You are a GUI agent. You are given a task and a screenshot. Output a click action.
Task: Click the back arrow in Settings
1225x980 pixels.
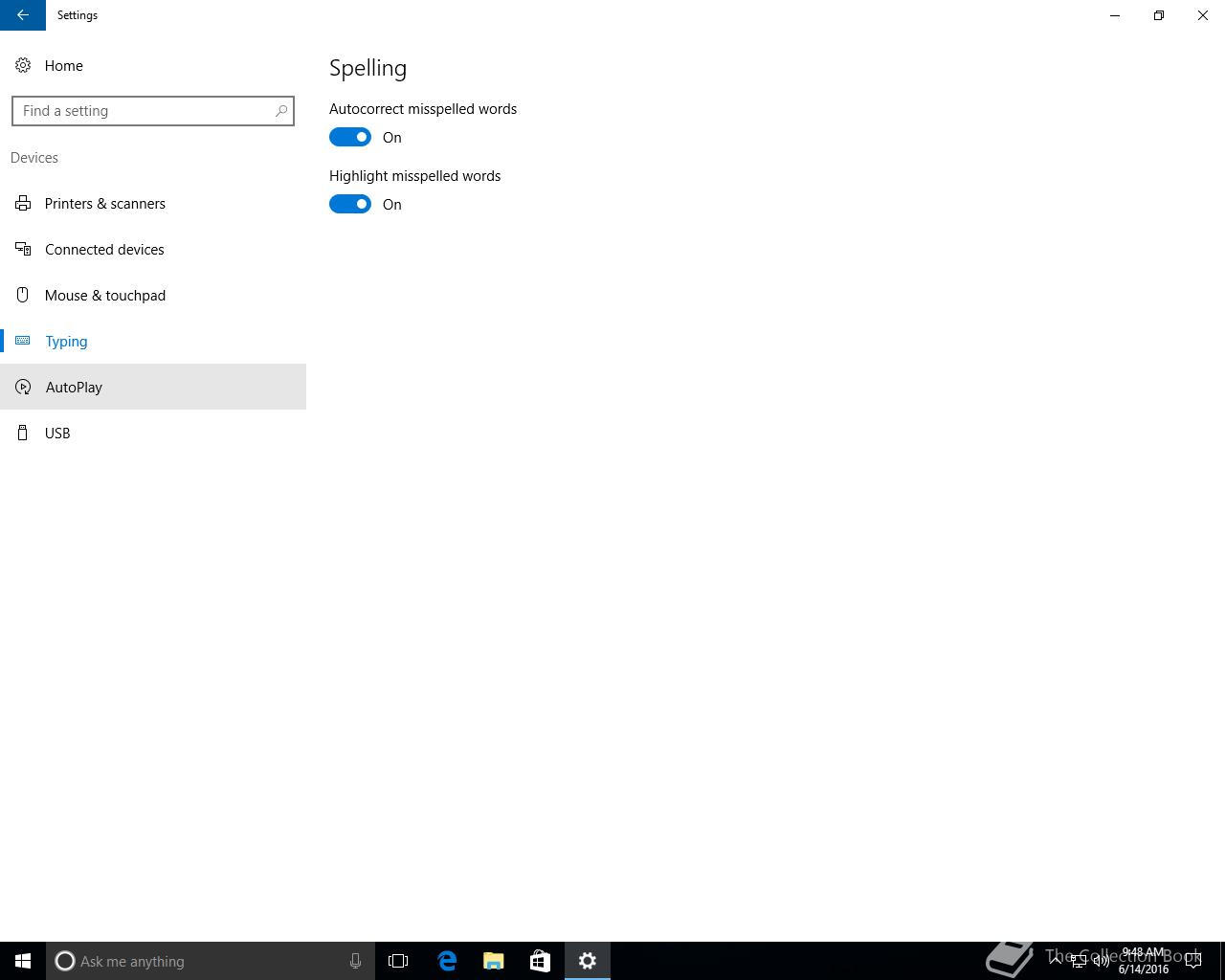click(23, 15)
